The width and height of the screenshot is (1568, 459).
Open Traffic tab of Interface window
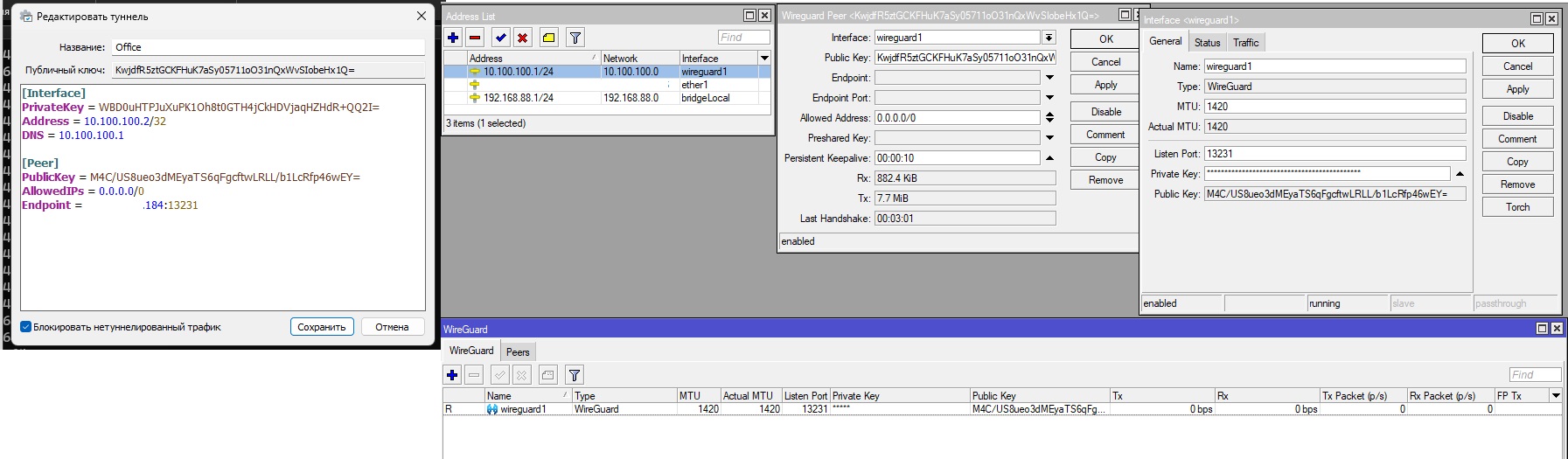tap(1245, 43)
